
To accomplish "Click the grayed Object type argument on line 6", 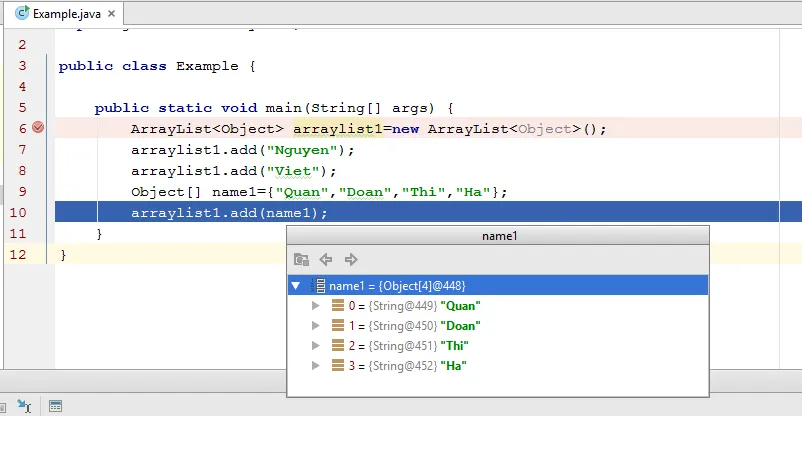I will point(545,129).
